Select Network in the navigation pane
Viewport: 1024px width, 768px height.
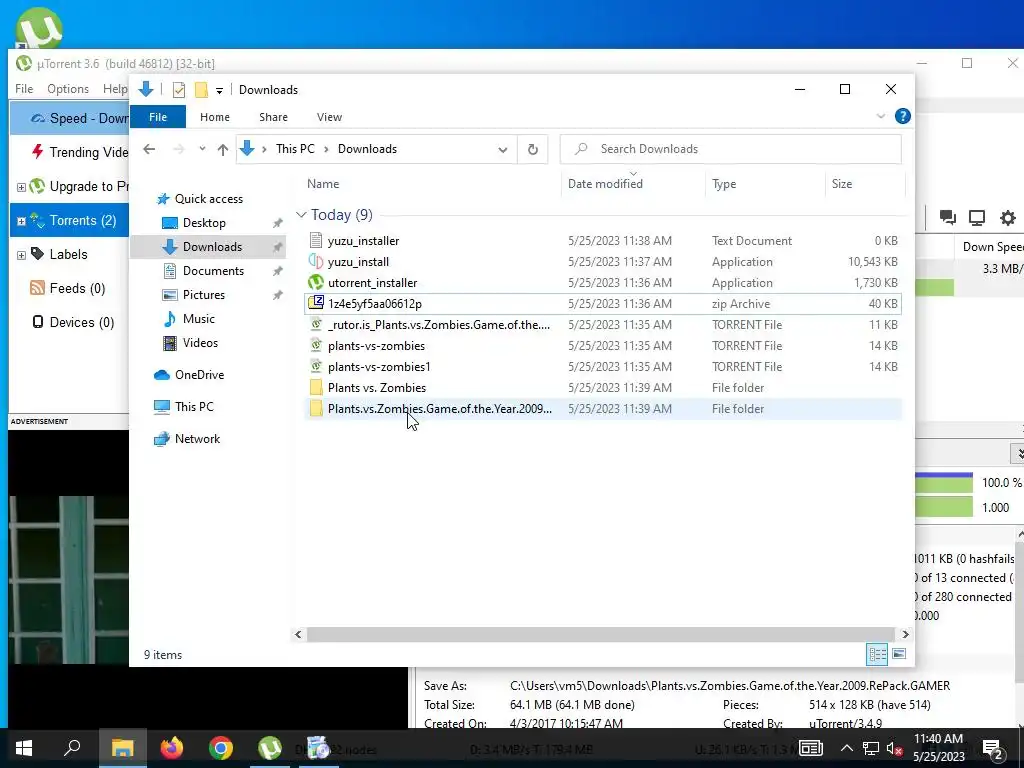pyautogui.click(x=197, y=439)
